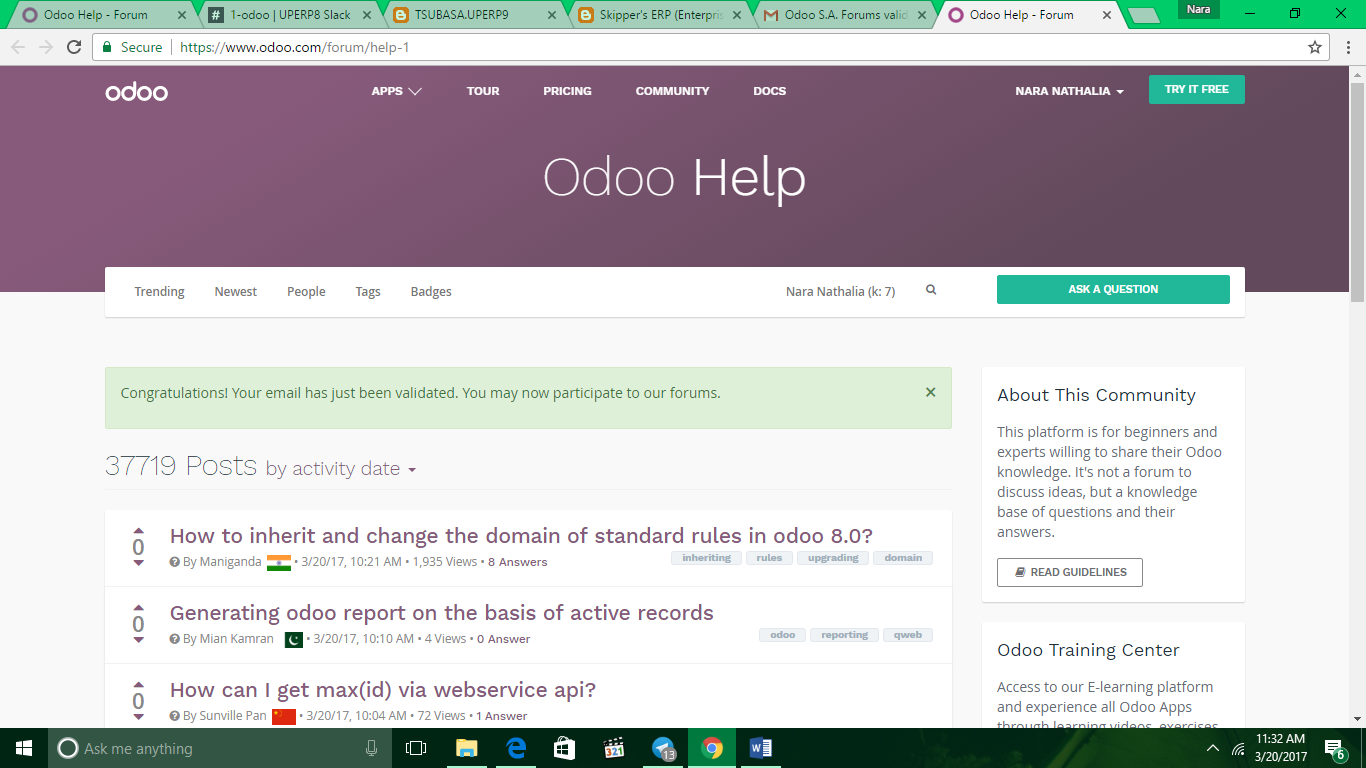
Task: Switch to the '1-odoo | UPERP8 Slack' tab
Action: click(290, 15)
